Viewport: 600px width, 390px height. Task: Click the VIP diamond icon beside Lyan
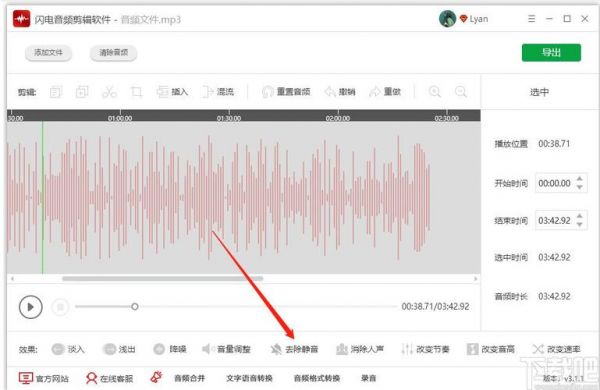pyautogui.click(x=463, y=19)
